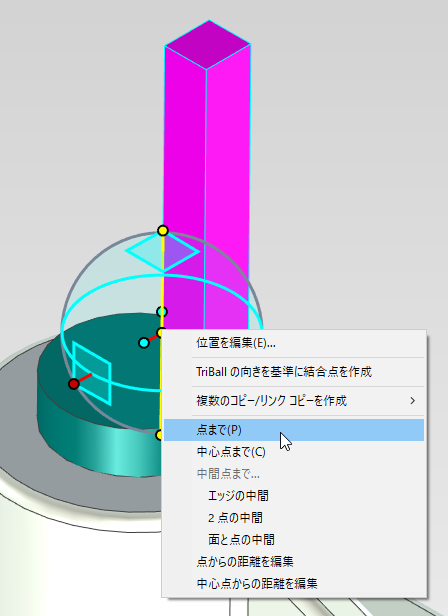The width and height of the screenshot is (448, 616).
Task: Open 複数のコピー/リンク コピーを作成 submenu
Action: [x=294, y=401]
